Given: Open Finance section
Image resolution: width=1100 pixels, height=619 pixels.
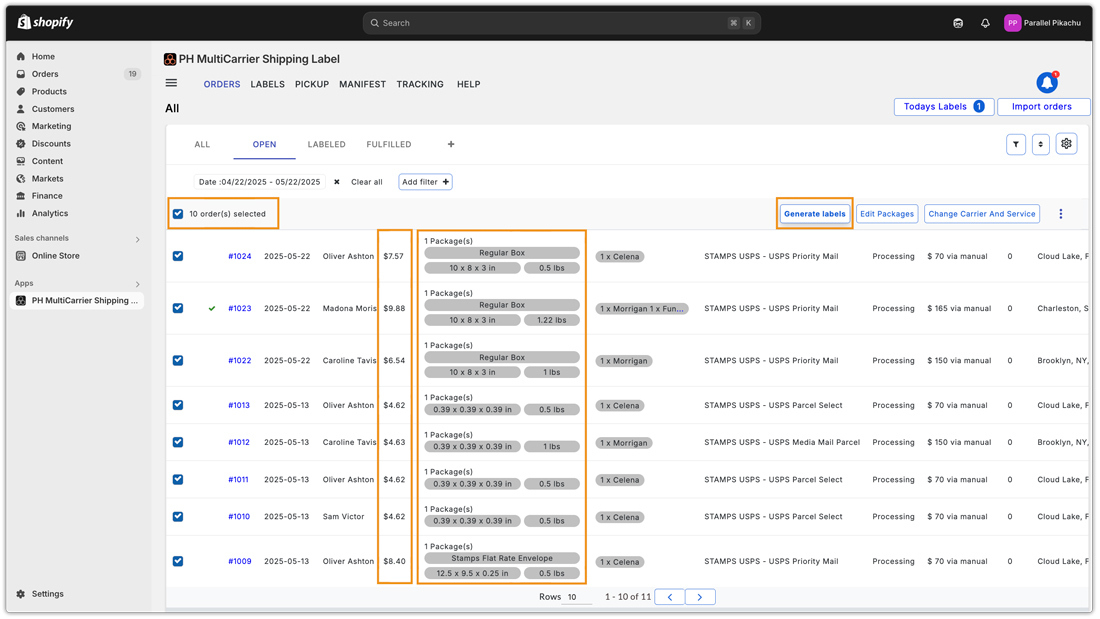Looking at the screenshot, I should (47, 196).
